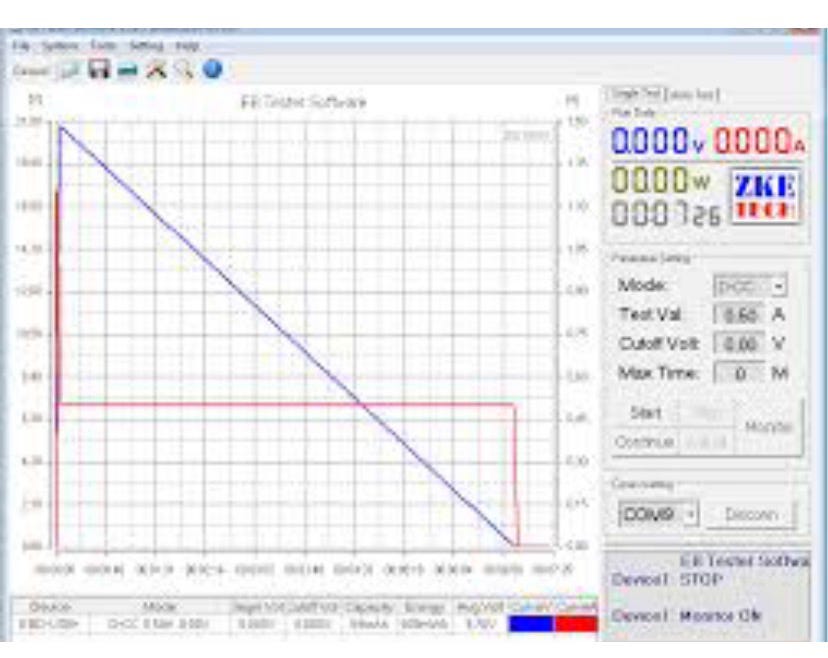Screen dimensions: 828x658
Task: Click the Device1 STOP status line
Action: point(666,580)
